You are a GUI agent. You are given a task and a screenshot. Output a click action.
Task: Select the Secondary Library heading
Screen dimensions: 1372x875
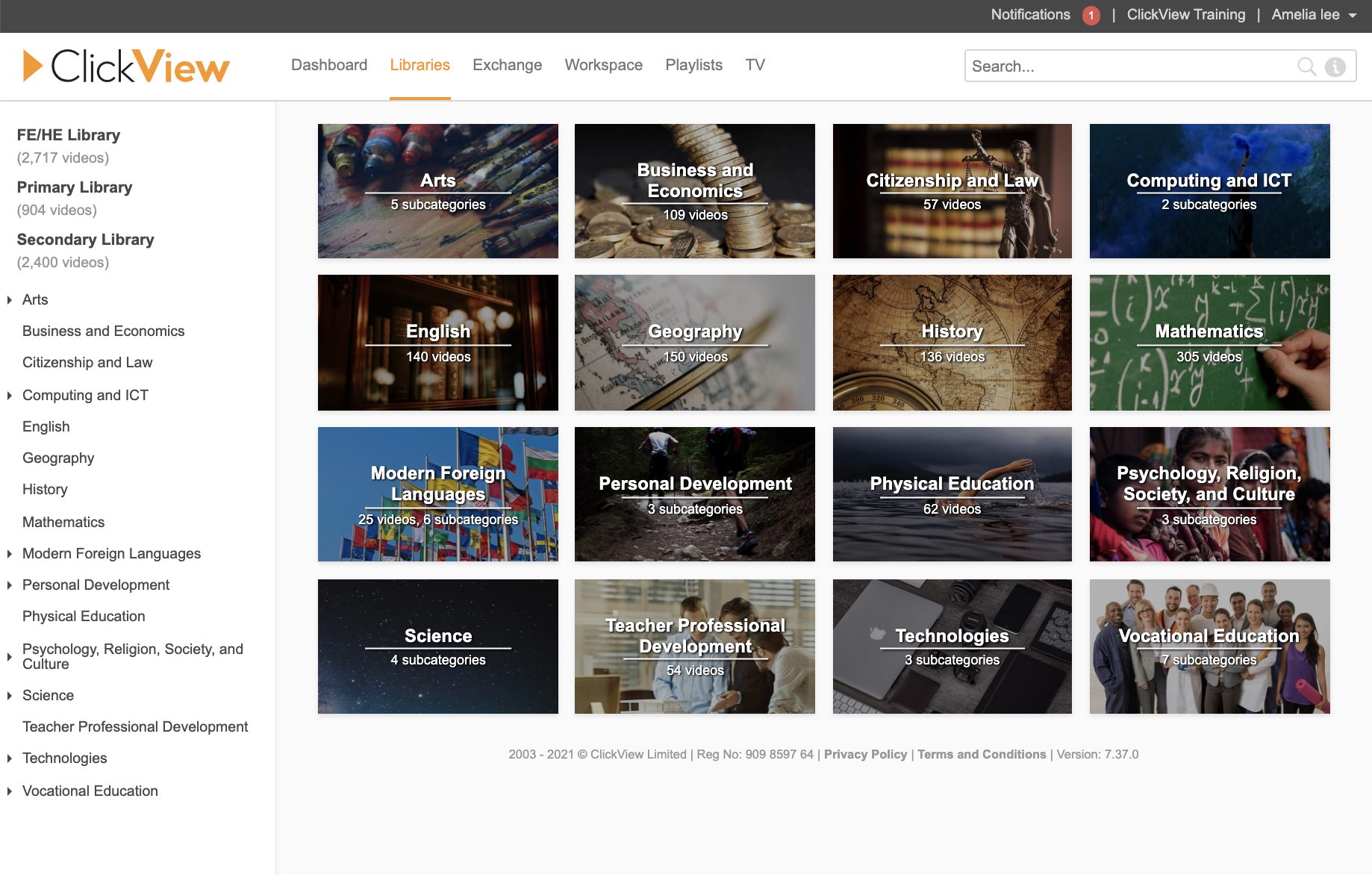point(85,240)
